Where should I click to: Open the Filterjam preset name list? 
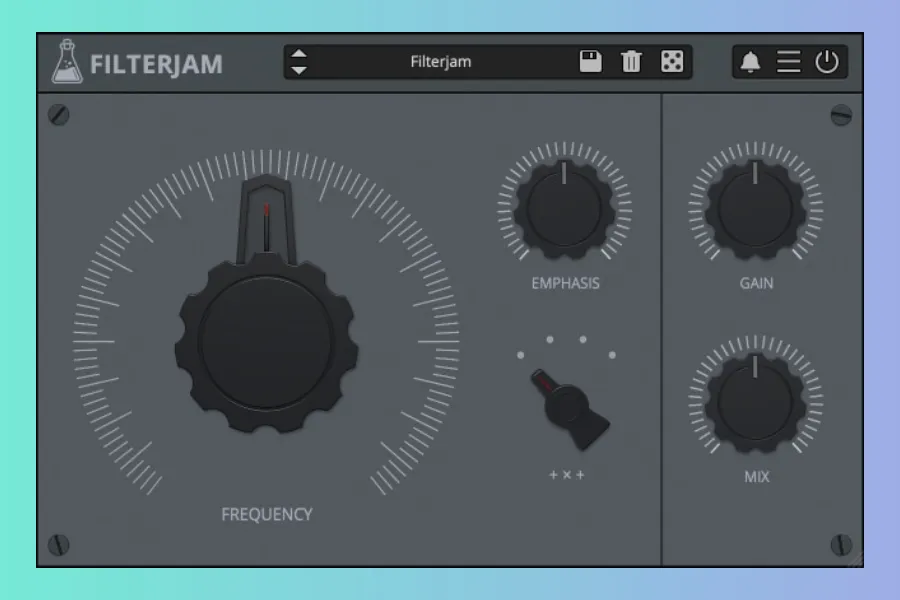pyautogui.click(x=440, y=62)
